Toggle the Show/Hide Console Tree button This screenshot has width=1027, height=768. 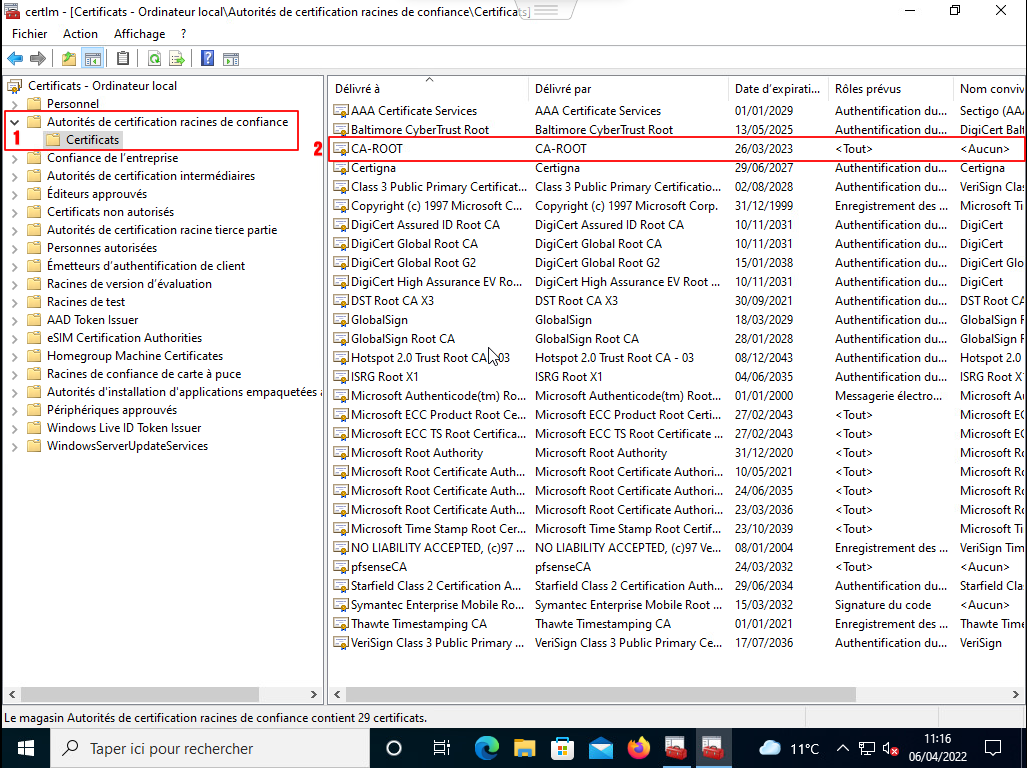[92, 58]
